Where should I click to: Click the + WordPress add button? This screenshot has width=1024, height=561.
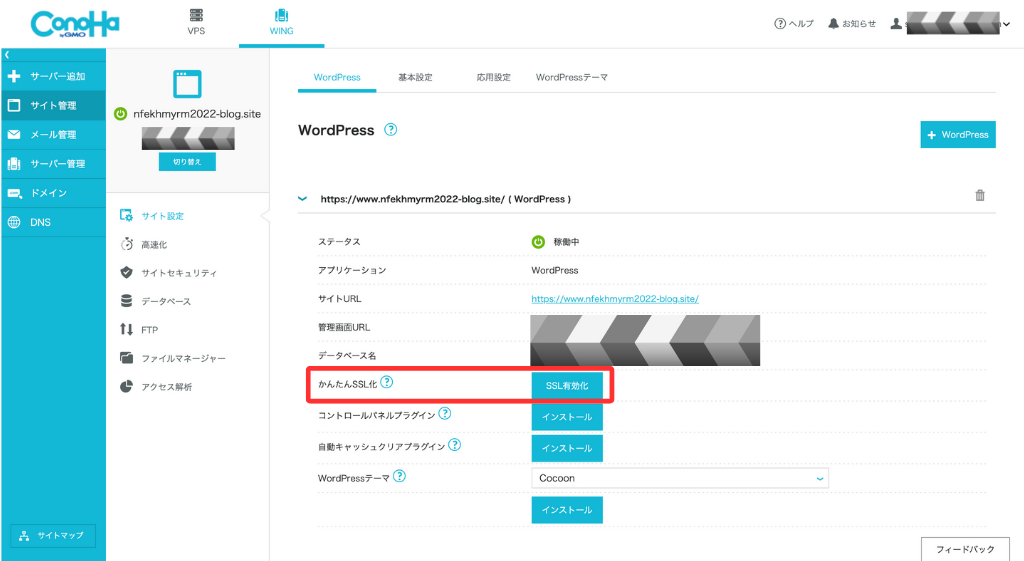pyautogui.click(x=958, y=135)
